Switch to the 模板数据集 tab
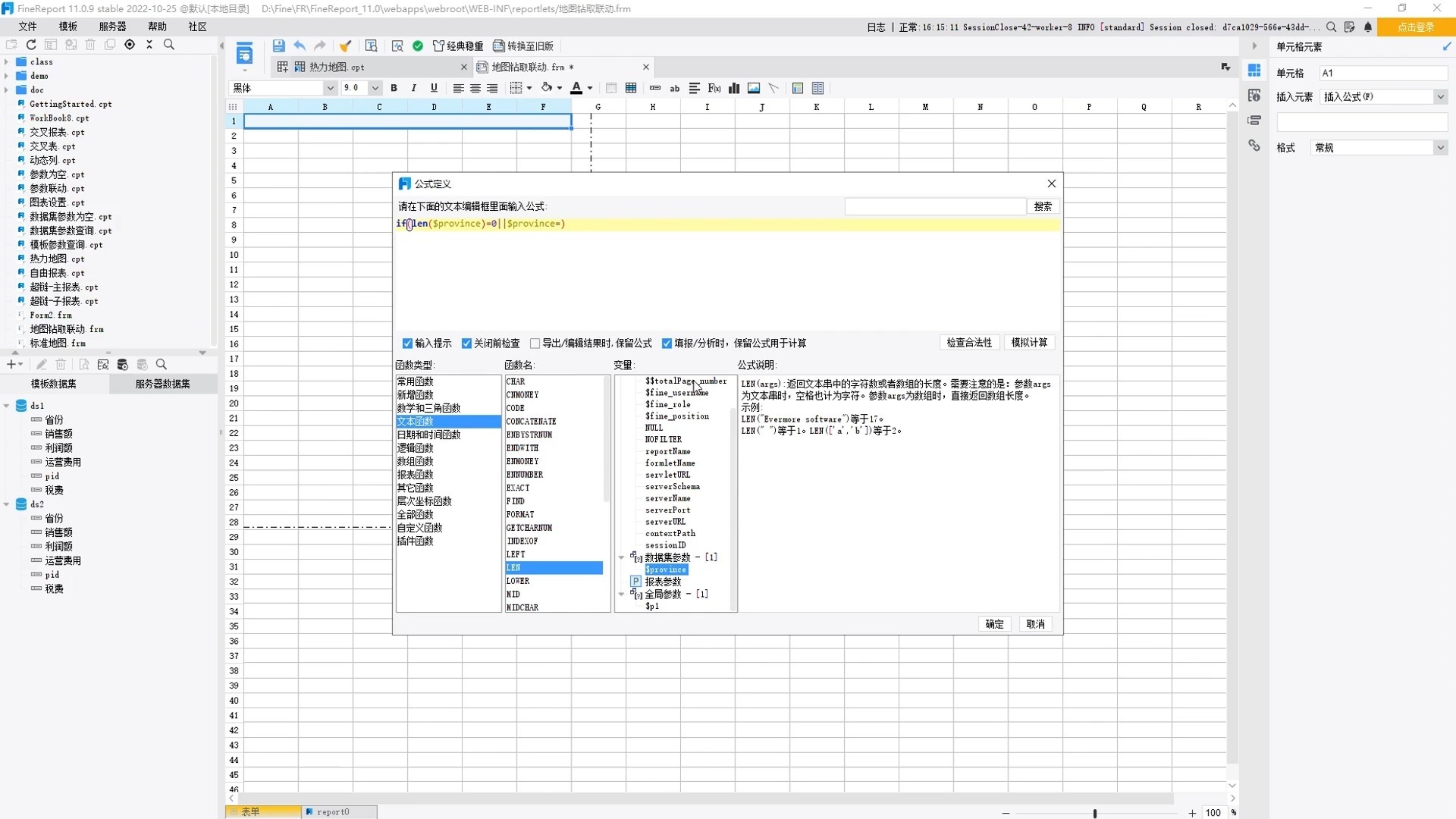 coord(54,384)
